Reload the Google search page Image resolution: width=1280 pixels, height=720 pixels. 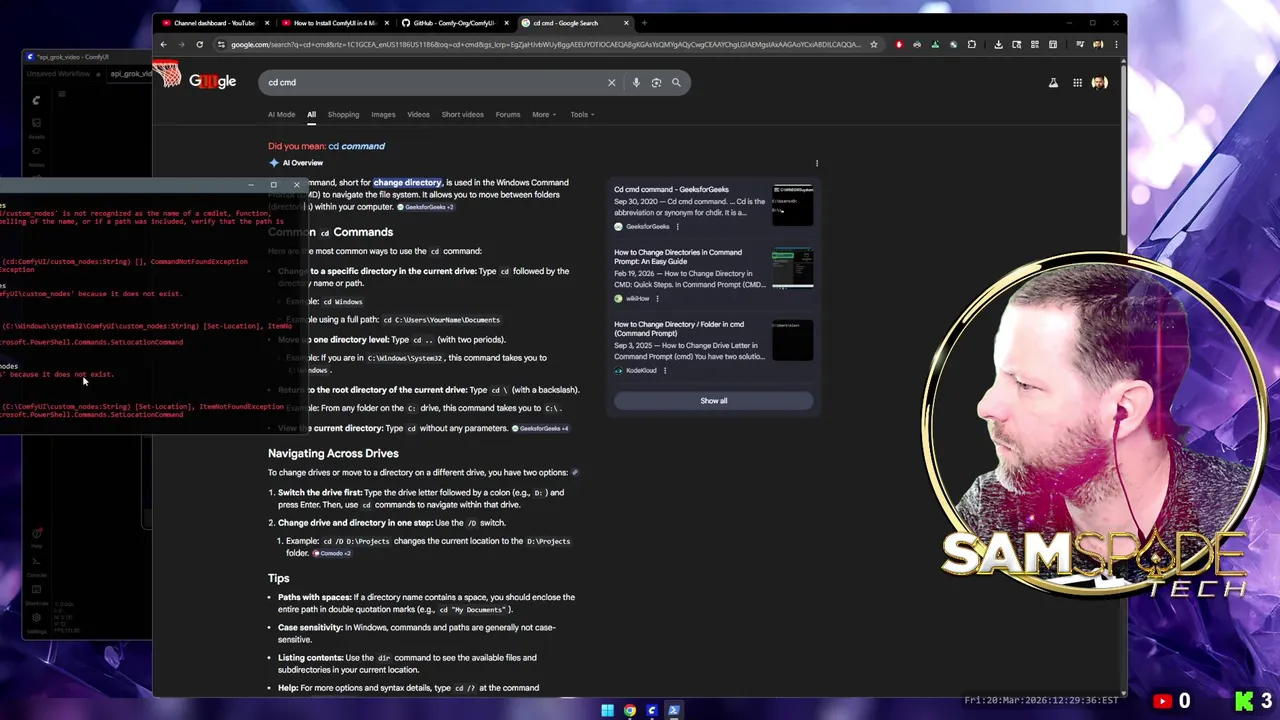[x=199, y=44]
